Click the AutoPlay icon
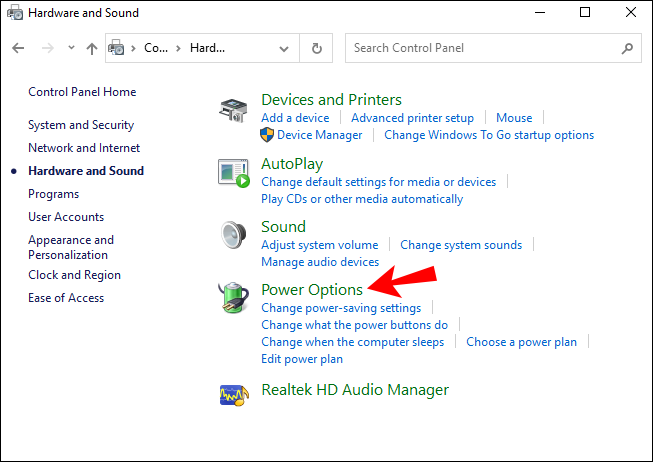The height and width of the screenshot is (462, 653). point(233,172)
